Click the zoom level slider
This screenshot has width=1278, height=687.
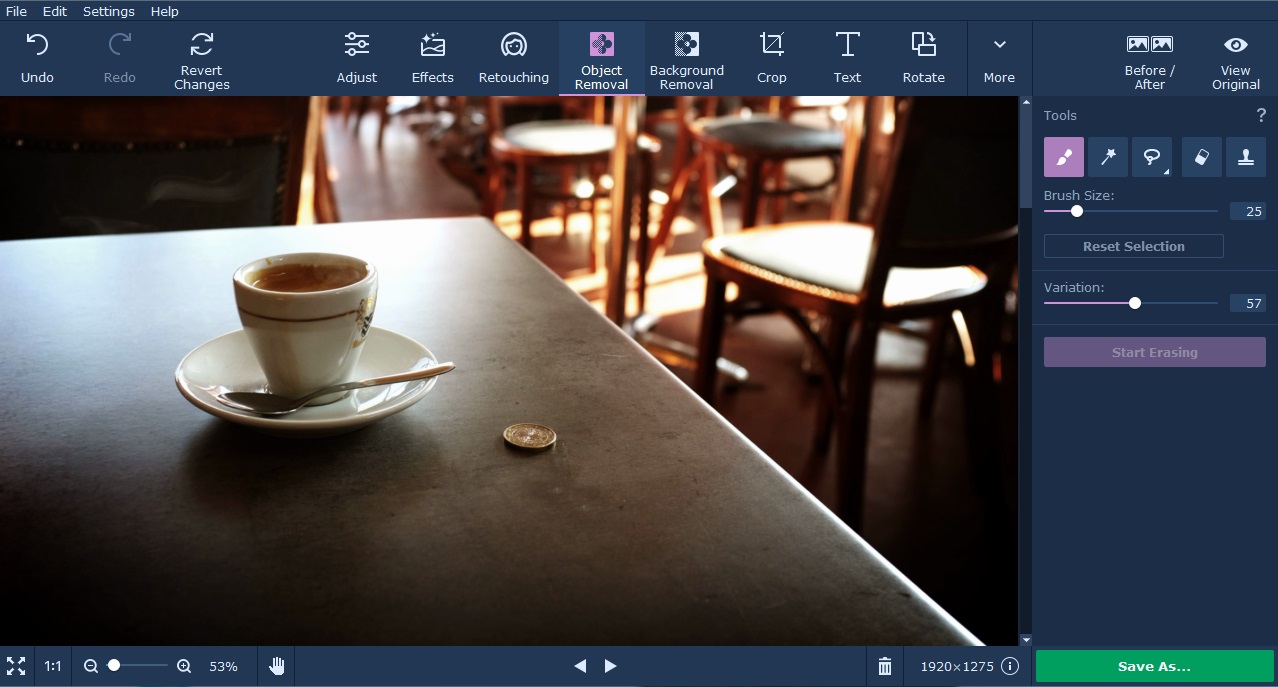coord(137,665)
